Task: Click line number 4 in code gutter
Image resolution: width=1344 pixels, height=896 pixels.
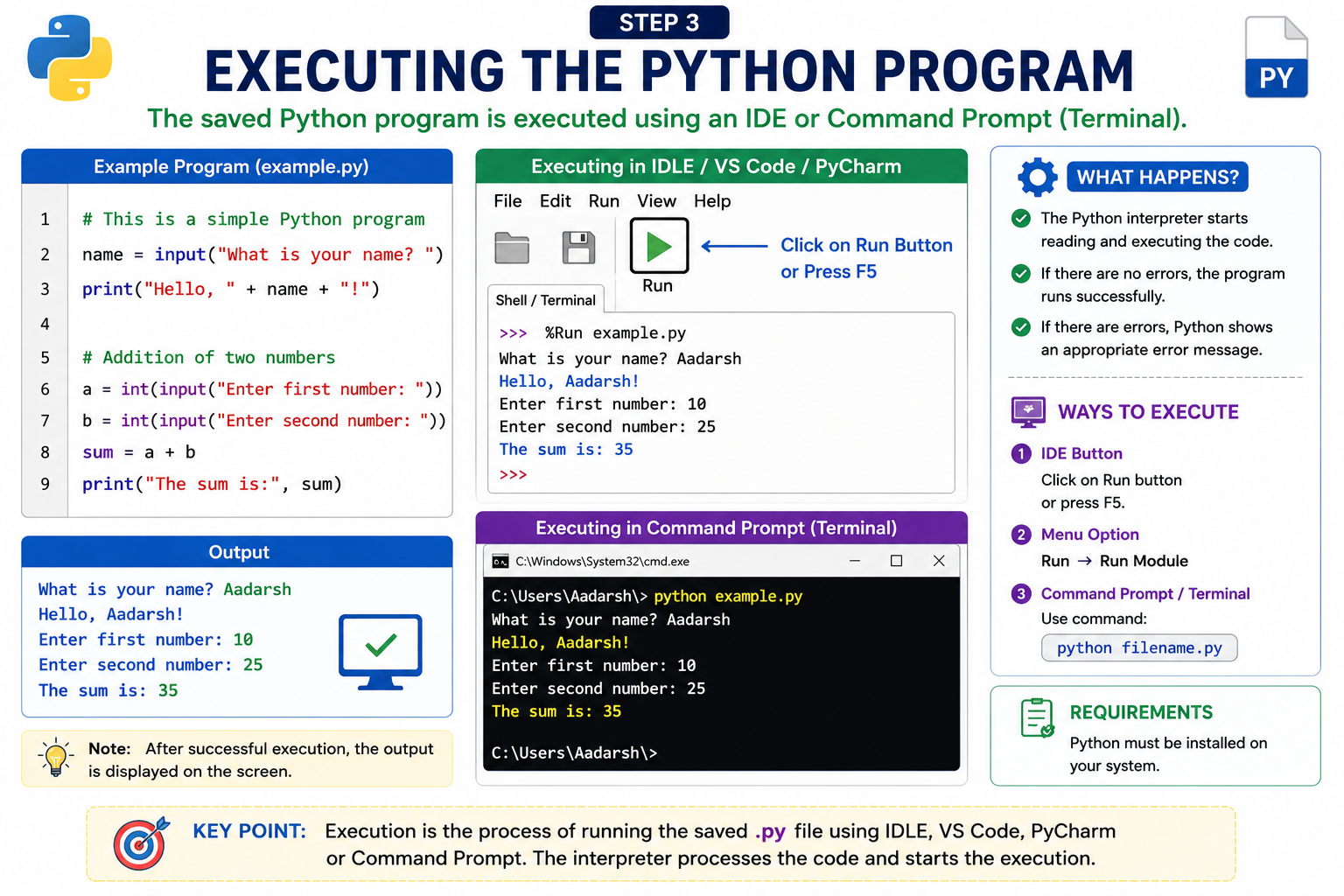Action: pyautogui.click(x=45, y=324)
